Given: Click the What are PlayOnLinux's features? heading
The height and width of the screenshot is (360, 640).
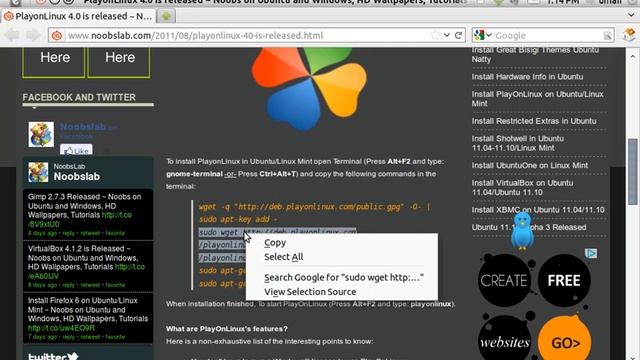Looking at the screenshot, I should [227, 329].
